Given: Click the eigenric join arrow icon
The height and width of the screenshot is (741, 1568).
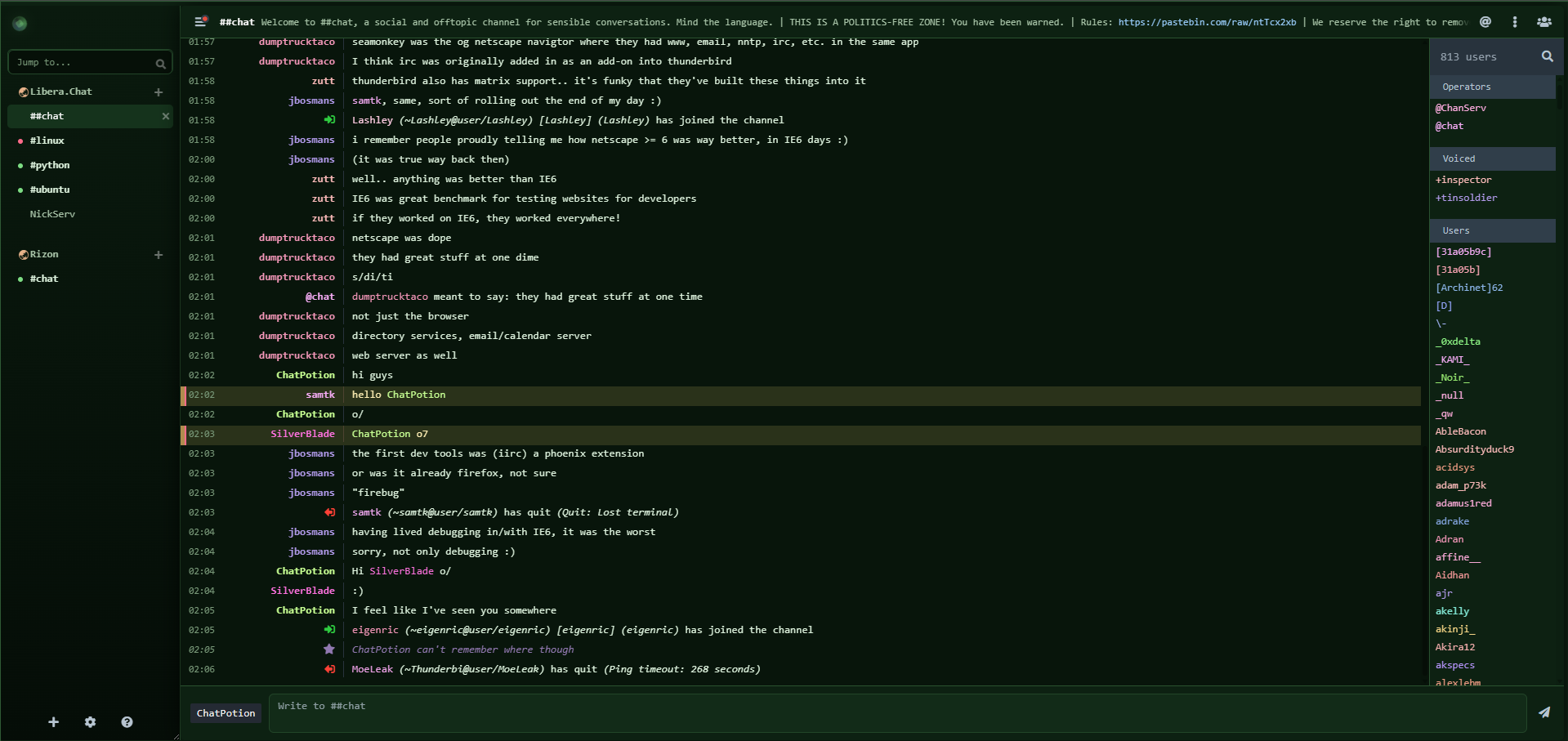Looking at the screenshot, I should (x=329, y=630).
